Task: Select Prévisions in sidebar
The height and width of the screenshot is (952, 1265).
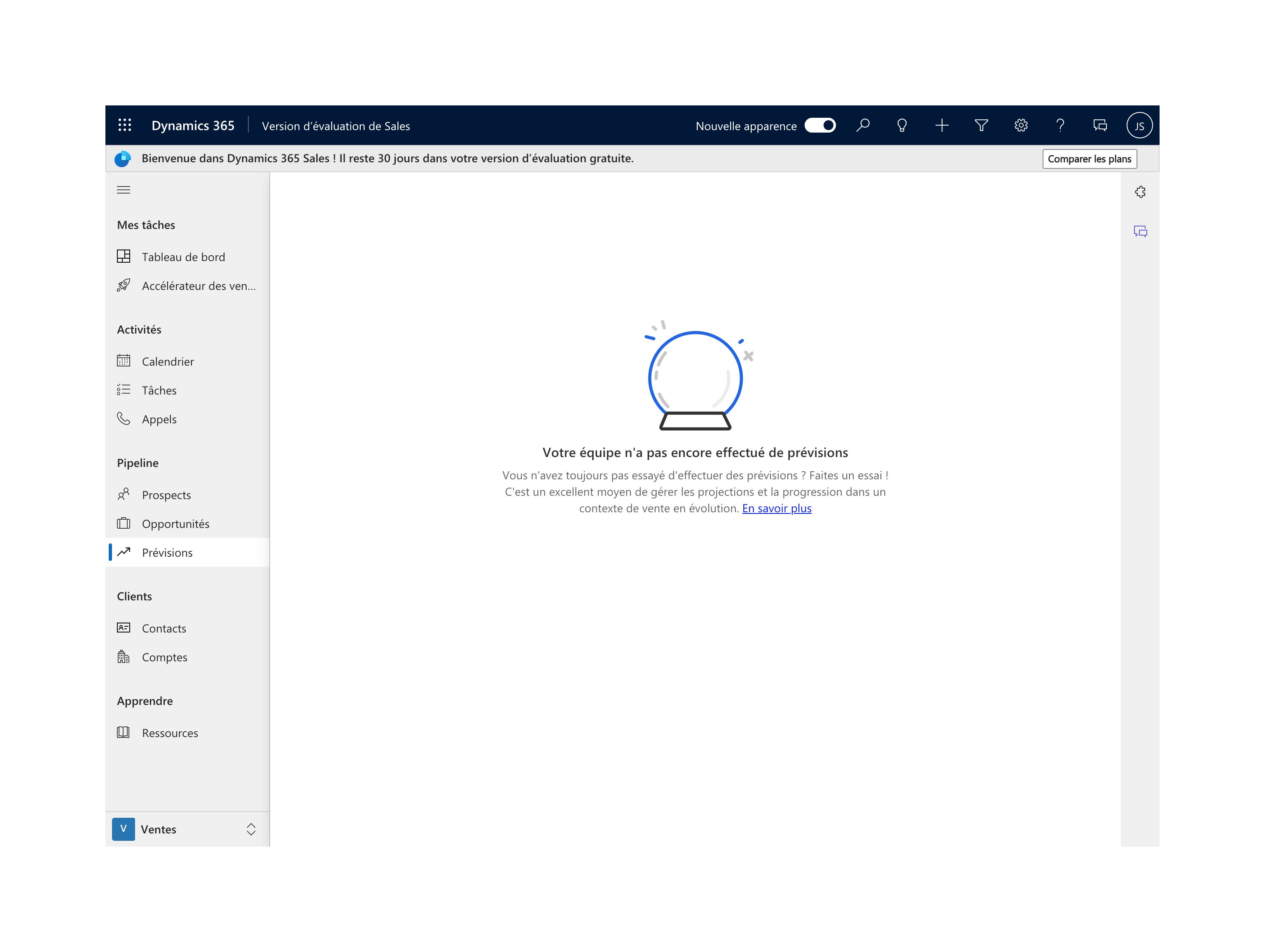Action: click(188, 552)
